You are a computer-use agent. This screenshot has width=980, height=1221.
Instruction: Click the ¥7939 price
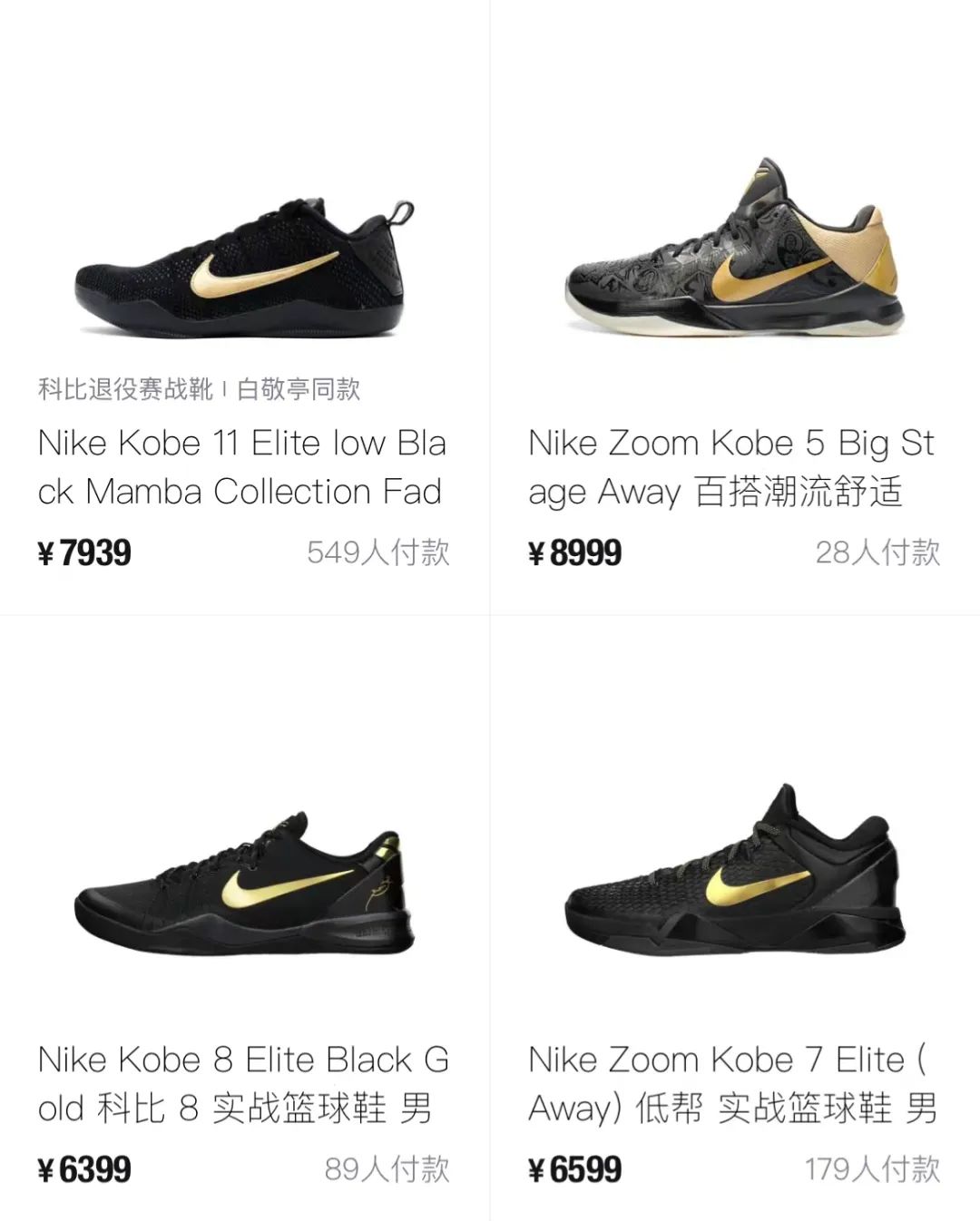85,552
